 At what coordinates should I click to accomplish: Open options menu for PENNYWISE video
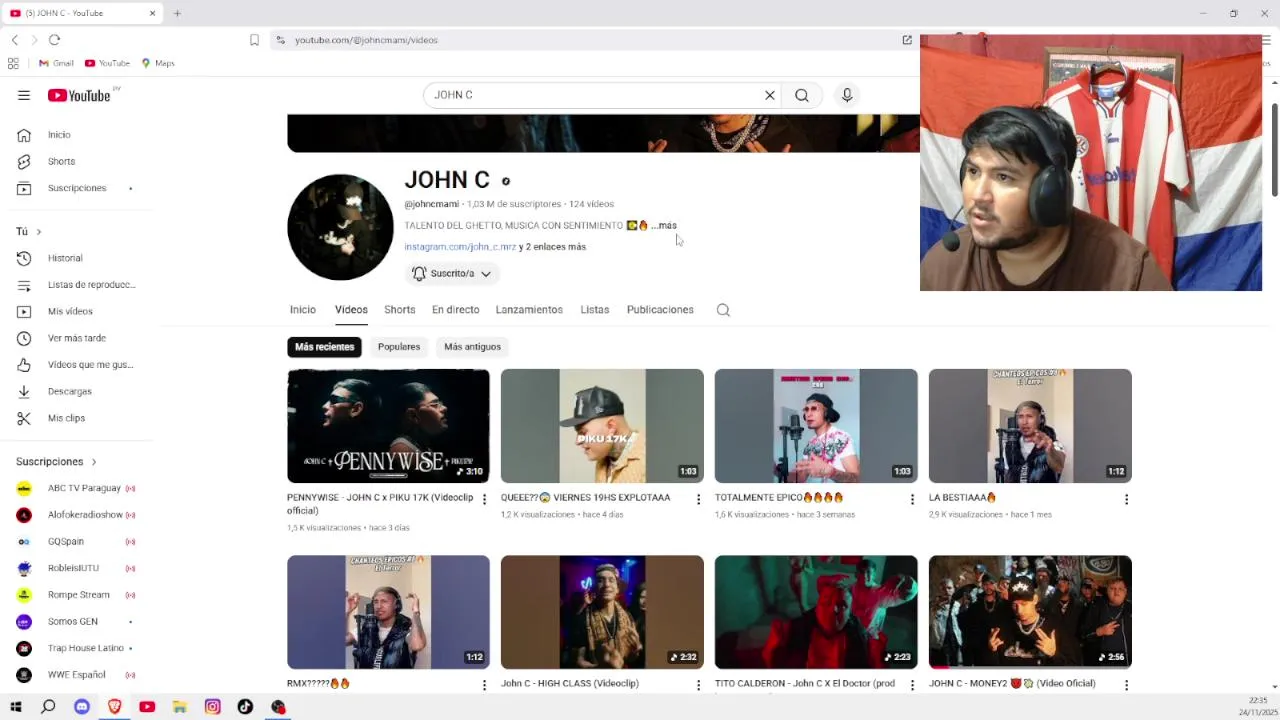[x=485, y=499]
